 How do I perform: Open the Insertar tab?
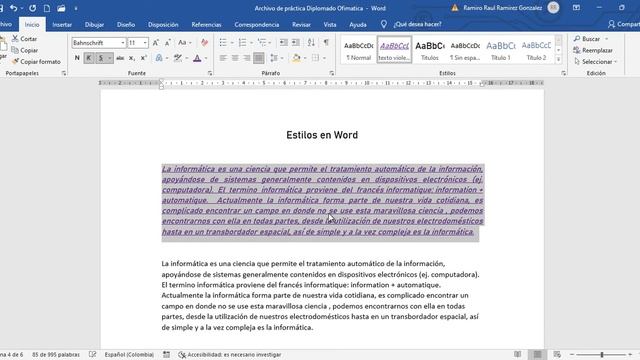[x=62, y=24]
